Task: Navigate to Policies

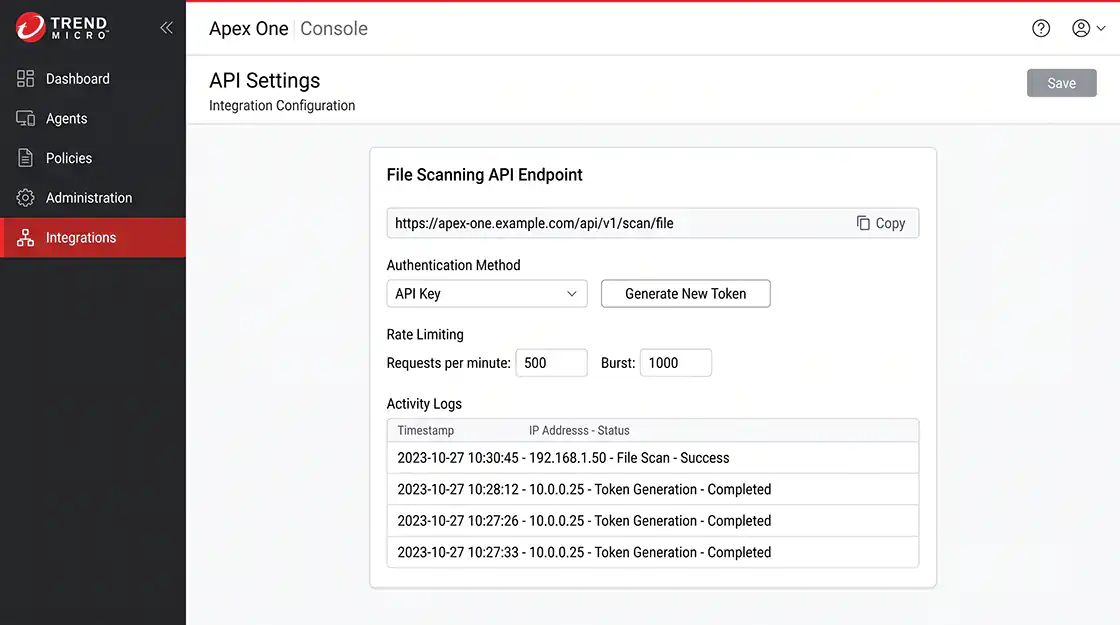Action: point(93,158)
